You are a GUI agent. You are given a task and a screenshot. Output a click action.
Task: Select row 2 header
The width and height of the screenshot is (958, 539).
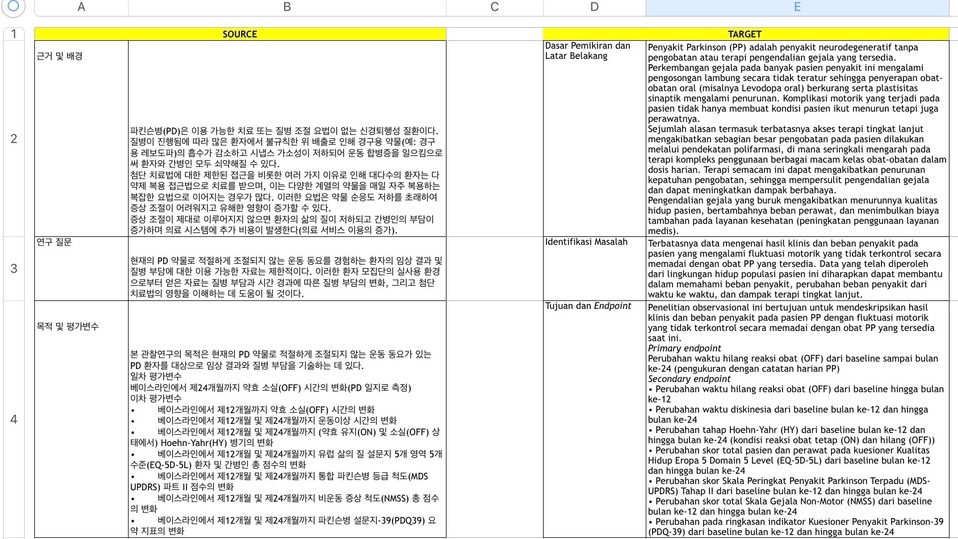14,139
